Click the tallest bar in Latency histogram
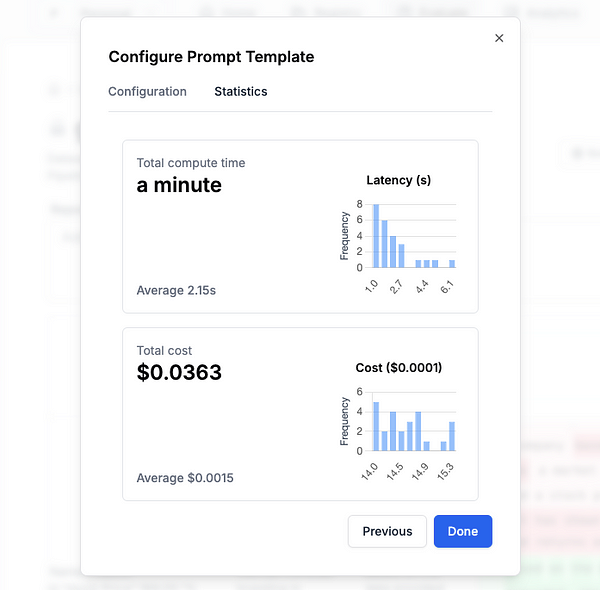Screen dimensions: 600x590 click(x=376, y=236)
